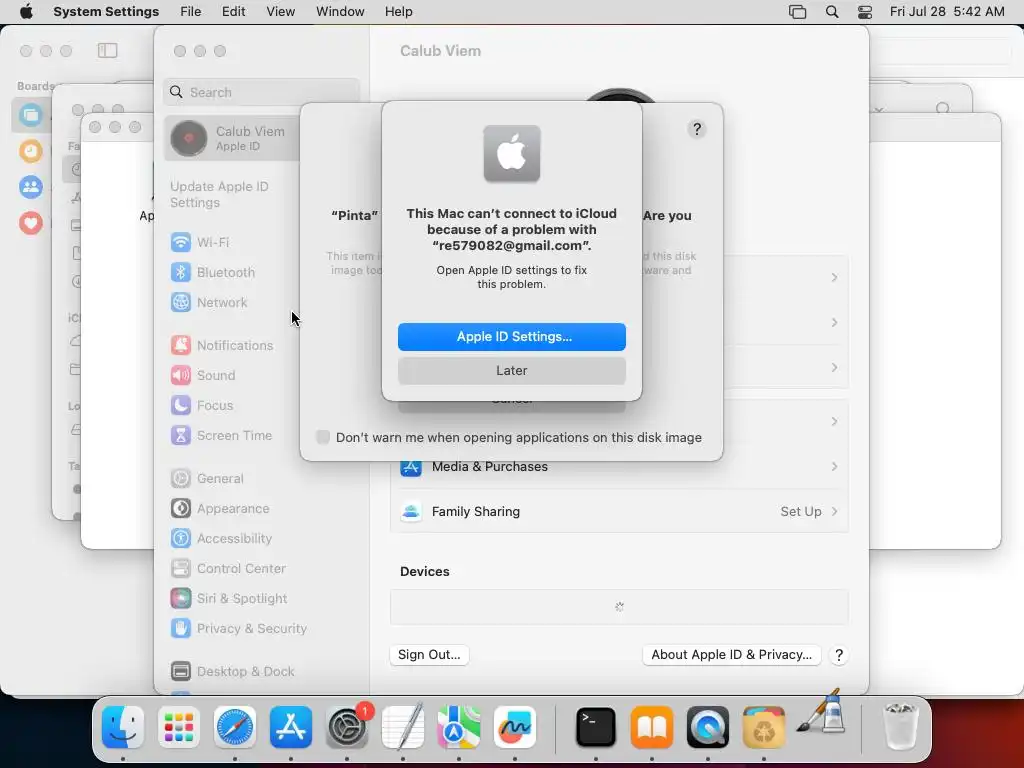Open Books from the Dock
The height and width of the screenshot is (768, 1024).
(x=652, y=727)
